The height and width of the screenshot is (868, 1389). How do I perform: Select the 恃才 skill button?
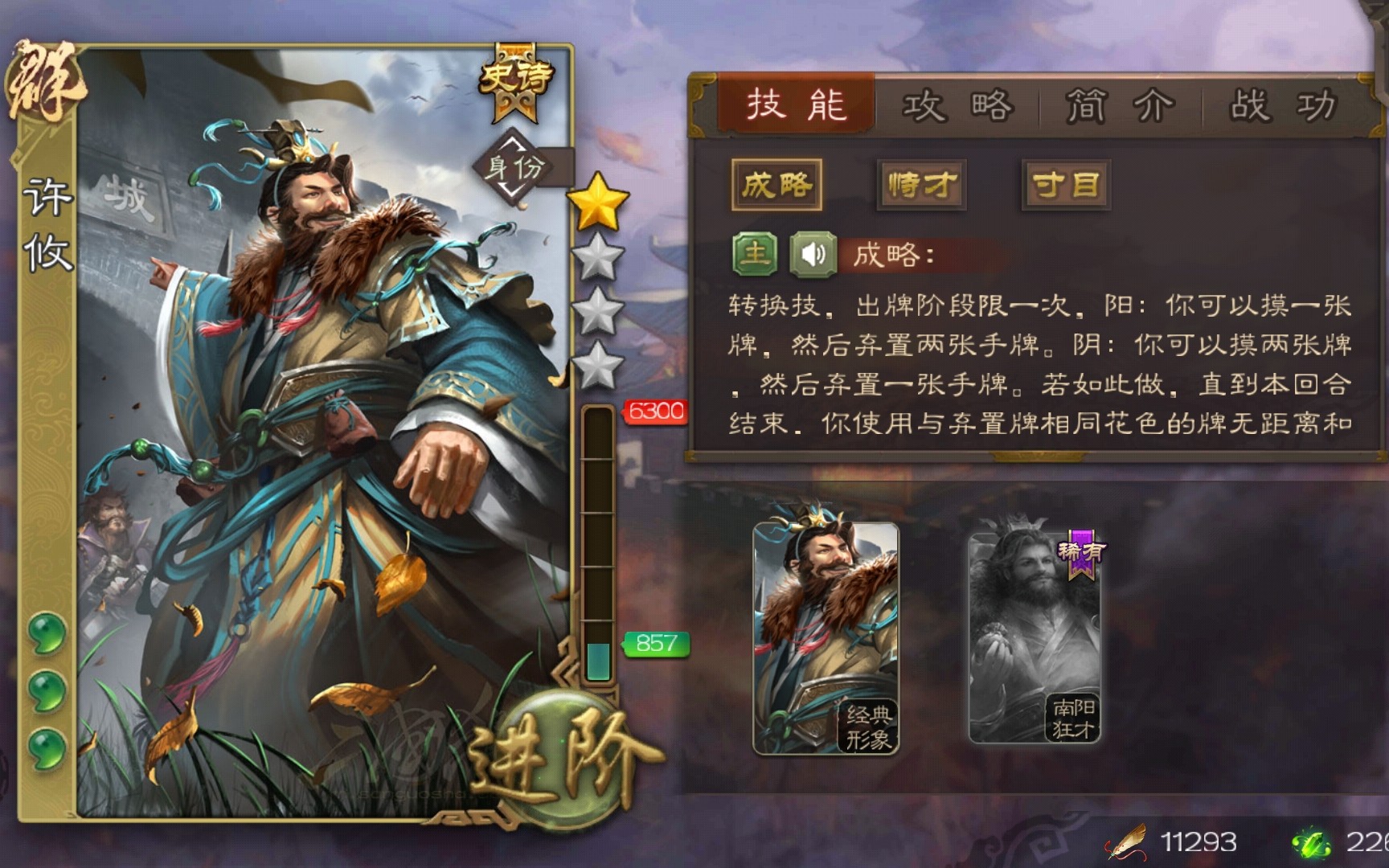(x=921, y=186)
